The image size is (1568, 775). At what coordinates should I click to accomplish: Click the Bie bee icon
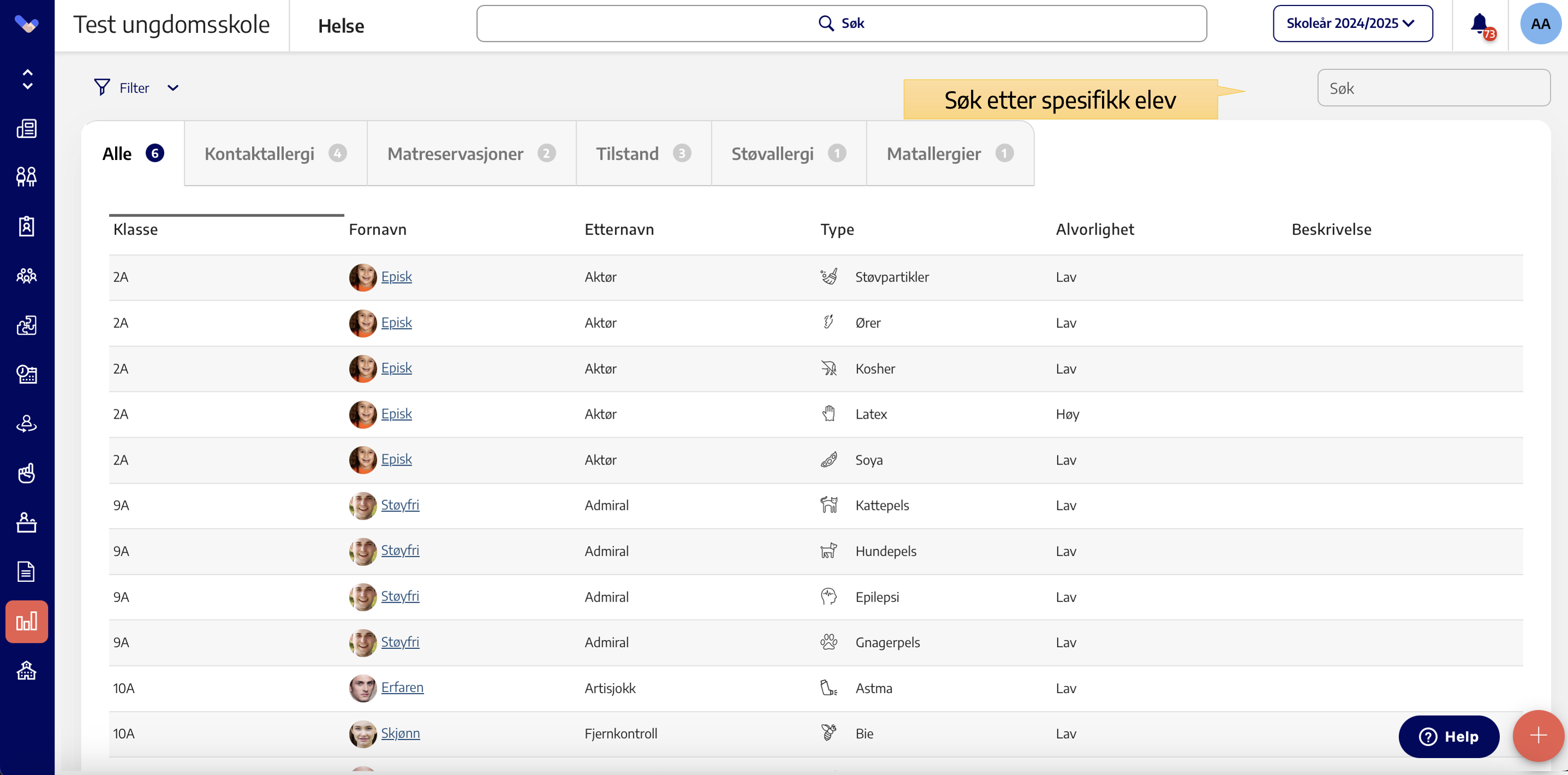tap(828, 733)
